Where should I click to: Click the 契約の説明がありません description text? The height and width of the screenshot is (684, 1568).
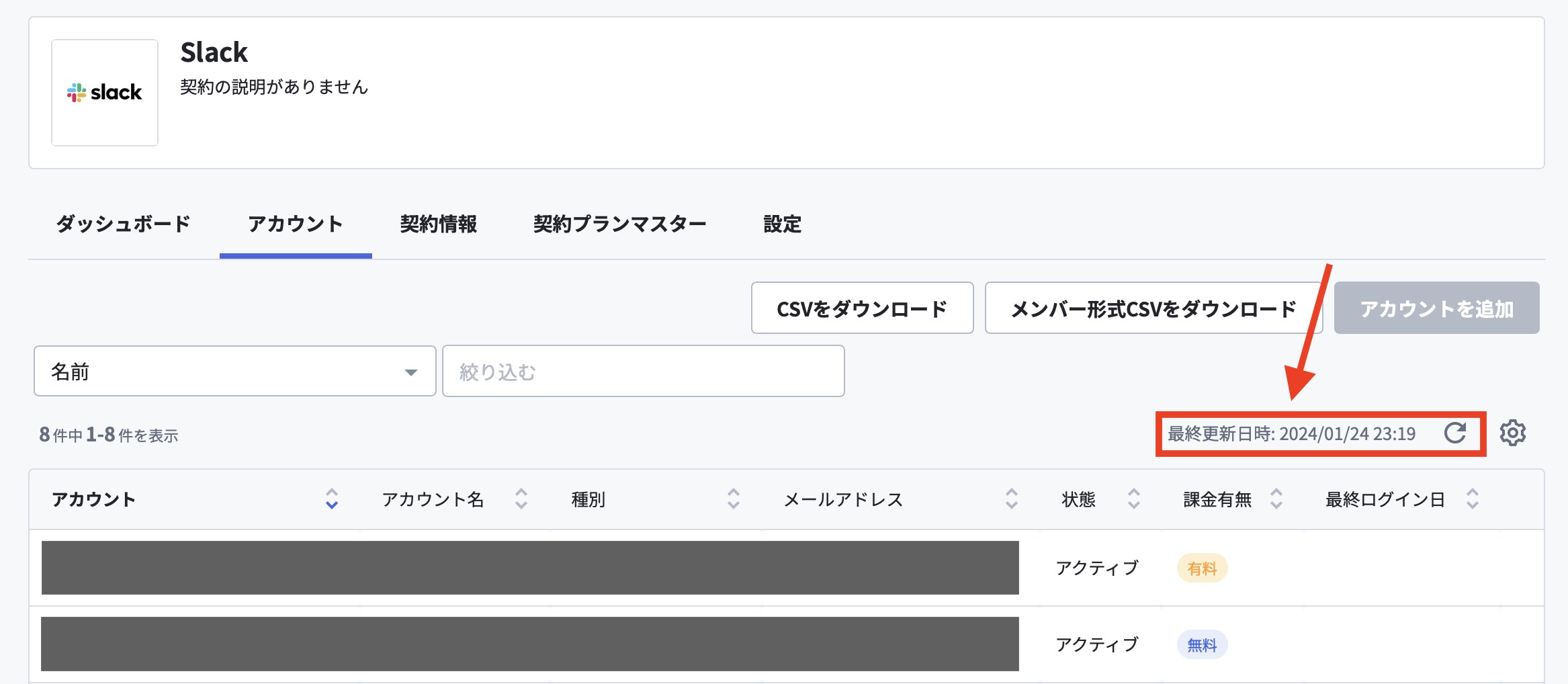coord(274,87)
